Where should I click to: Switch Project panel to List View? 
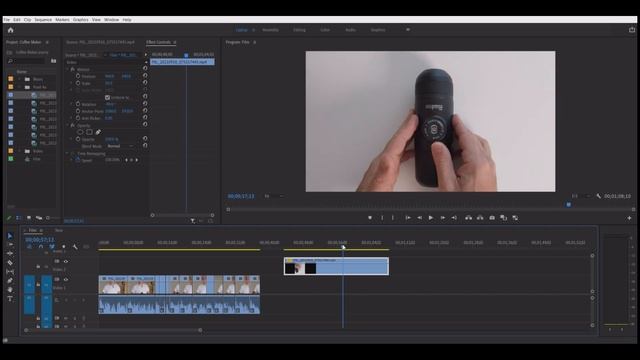pyautogui.click(x=18, y=218)
